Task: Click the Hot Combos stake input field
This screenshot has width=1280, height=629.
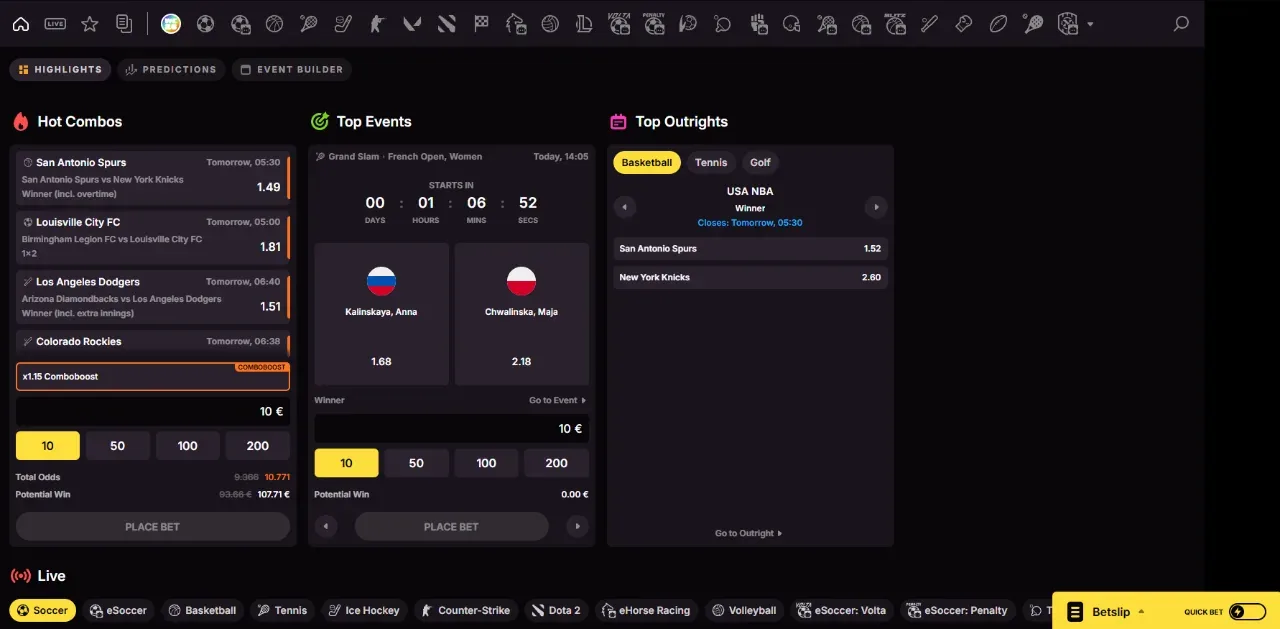Action: 153,411
